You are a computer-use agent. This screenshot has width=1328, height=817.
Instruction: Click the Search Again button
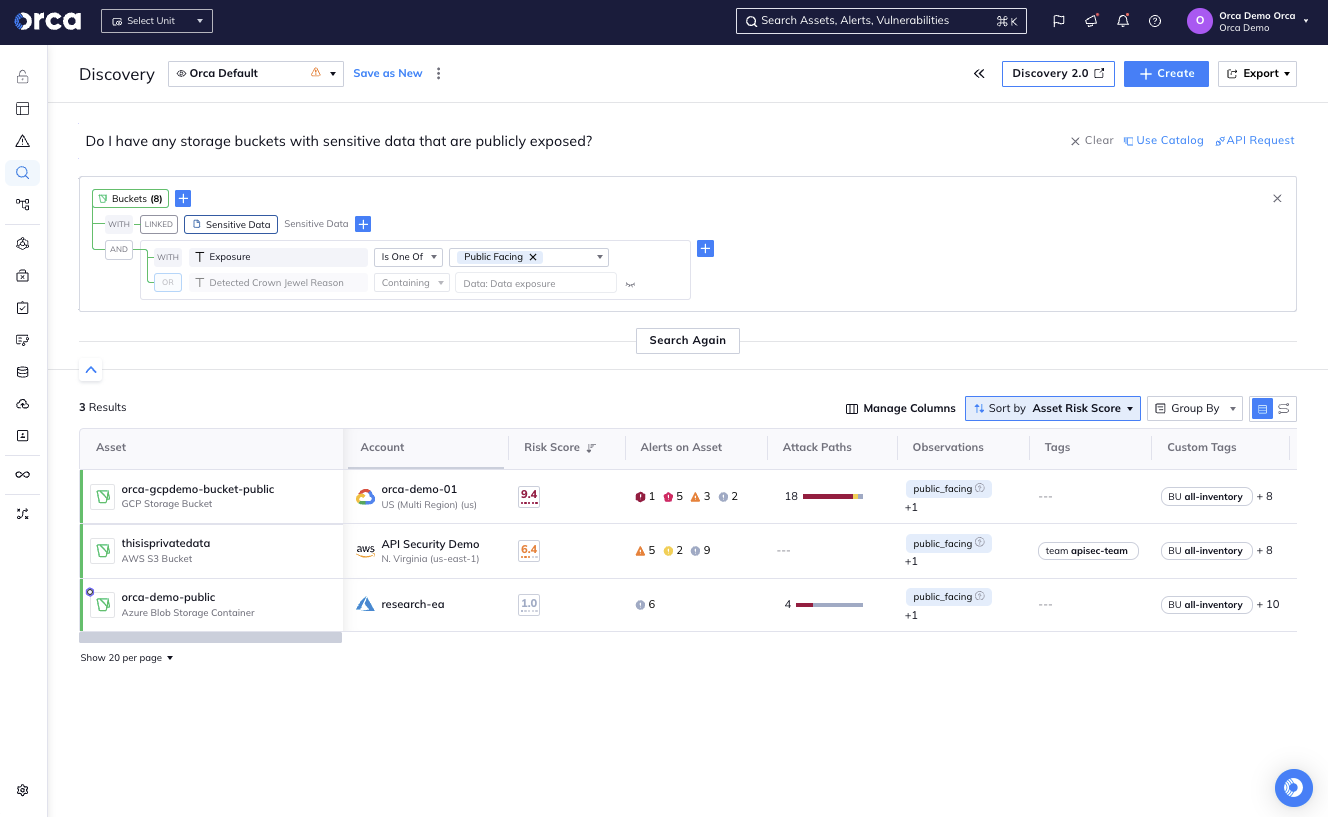(x=687, y=340)
